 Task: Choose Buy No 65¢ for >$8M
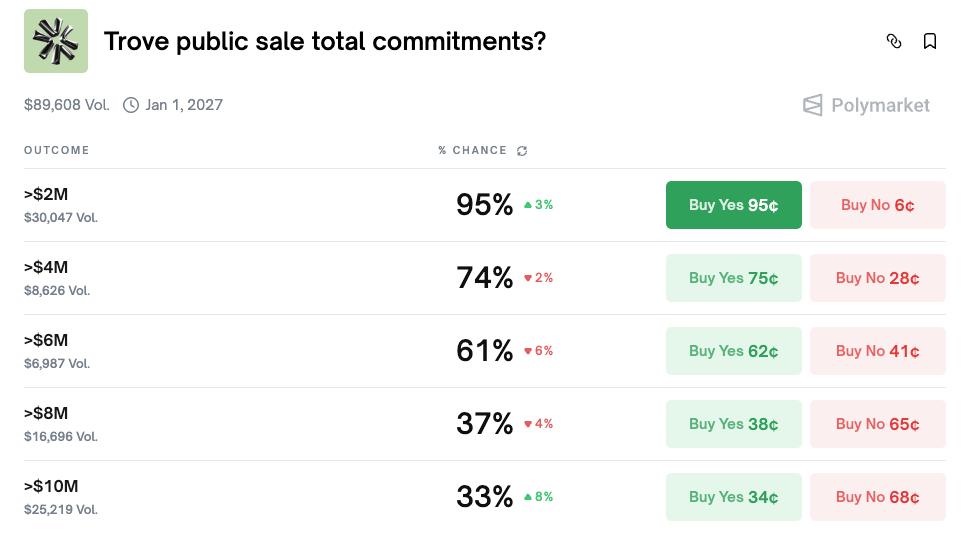(x=877, y=424)
